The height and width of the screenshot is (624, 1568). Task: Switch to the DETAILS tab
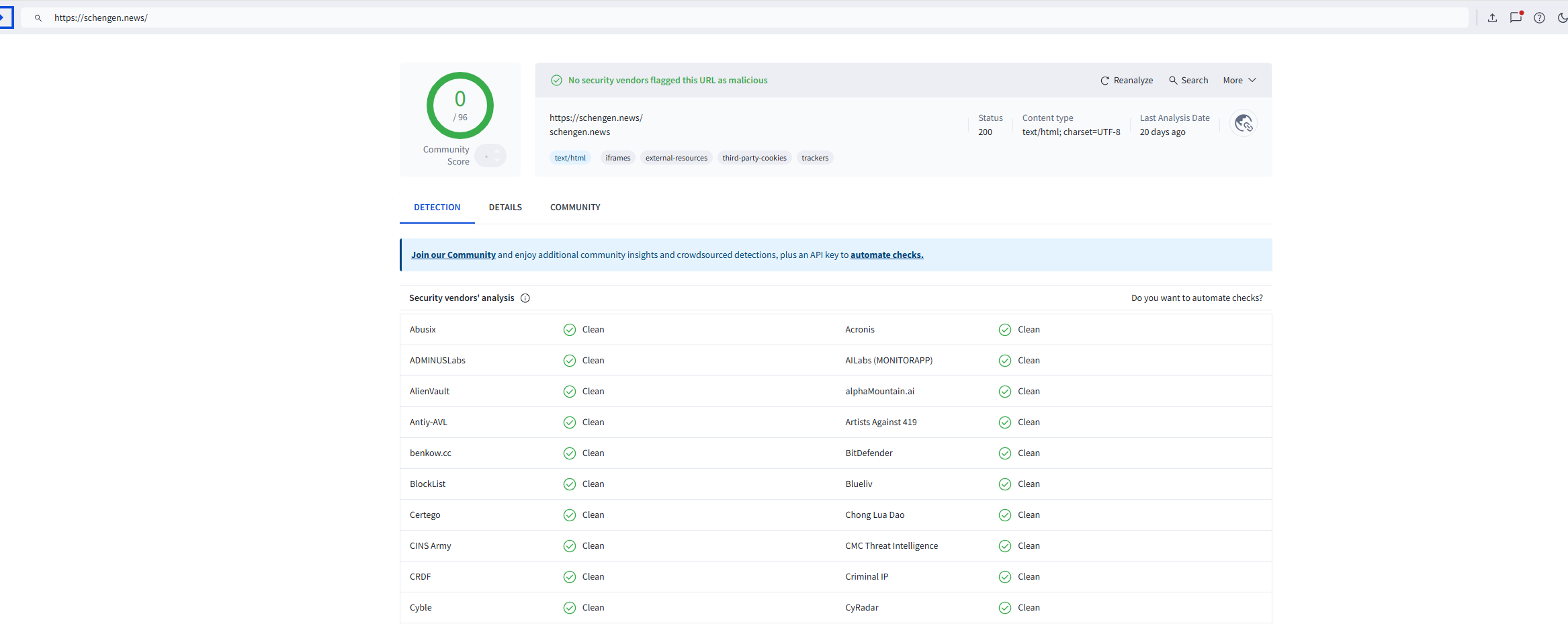505,208
